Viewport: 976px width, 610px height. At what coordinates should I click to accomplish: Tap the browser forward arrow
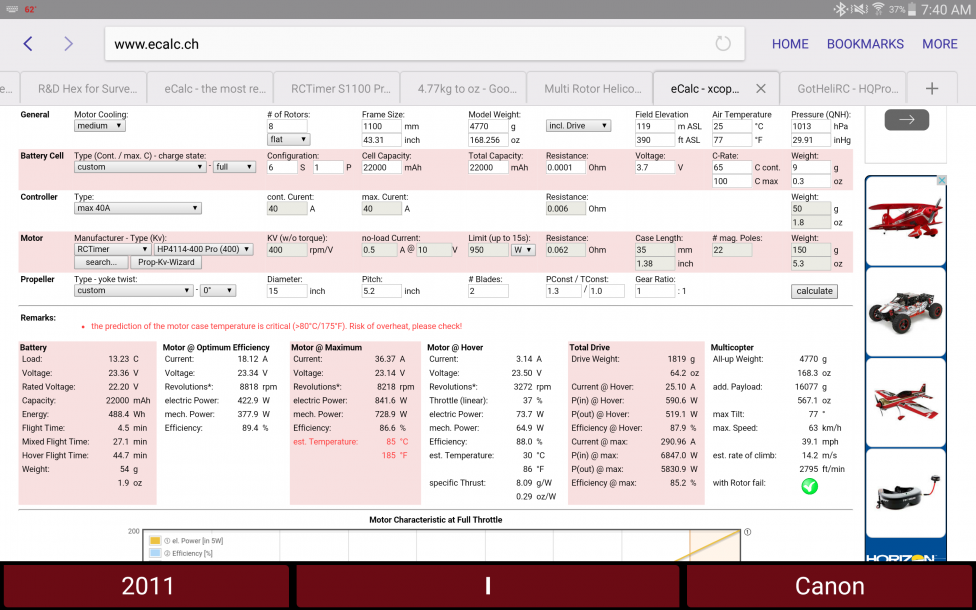click(x=68, y=44)
